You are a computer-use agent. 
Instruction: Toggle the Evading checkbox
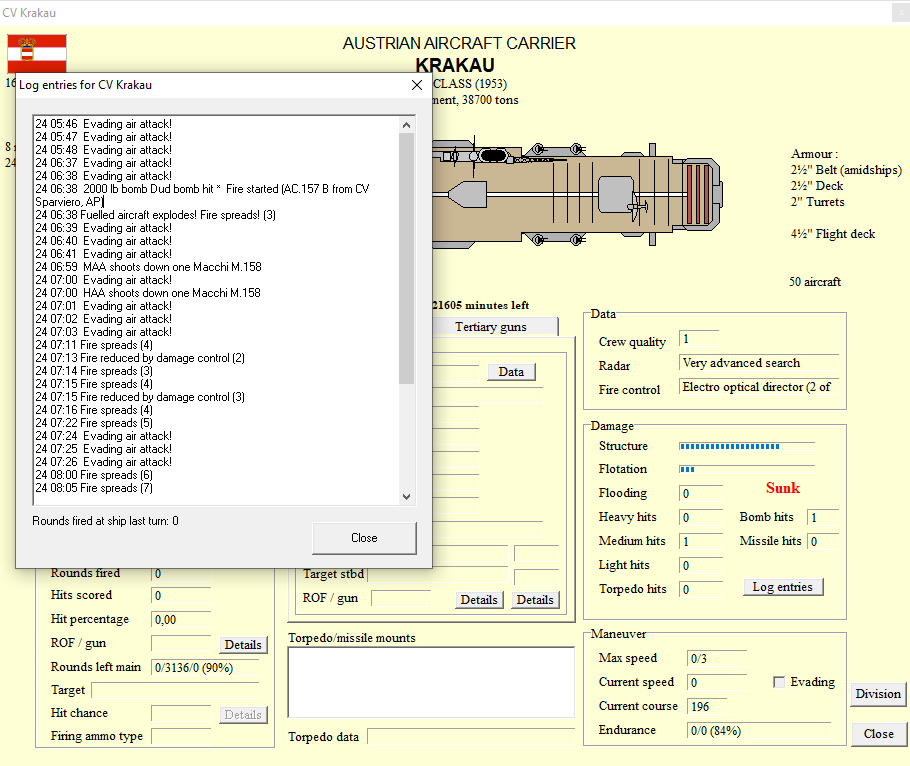(x=779, y=682)
